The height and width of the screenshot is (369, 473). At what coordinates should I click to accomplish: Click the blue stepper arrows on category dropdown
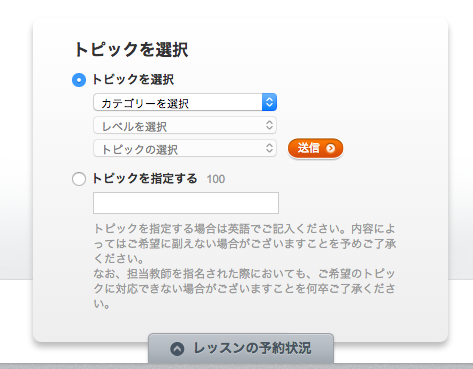(x=269, y=102)
